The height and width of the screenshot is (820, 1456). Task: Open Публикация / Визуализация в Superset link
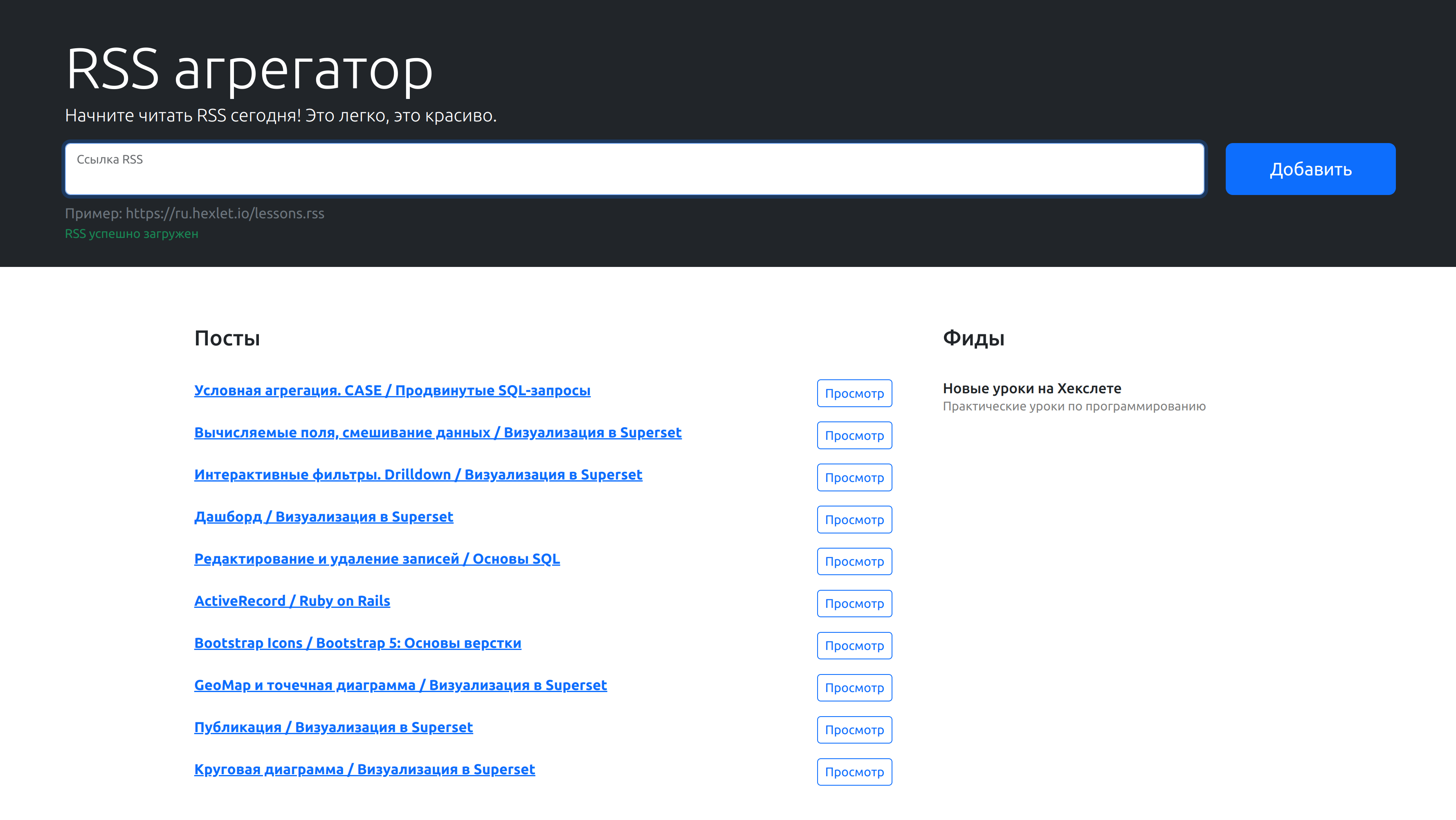333,727
